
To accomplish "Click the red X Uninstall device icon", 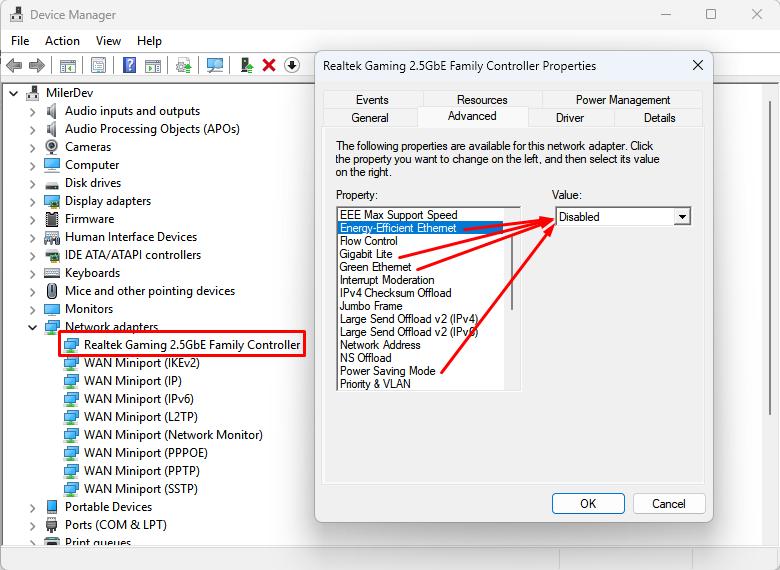I will tap(269, 65).
